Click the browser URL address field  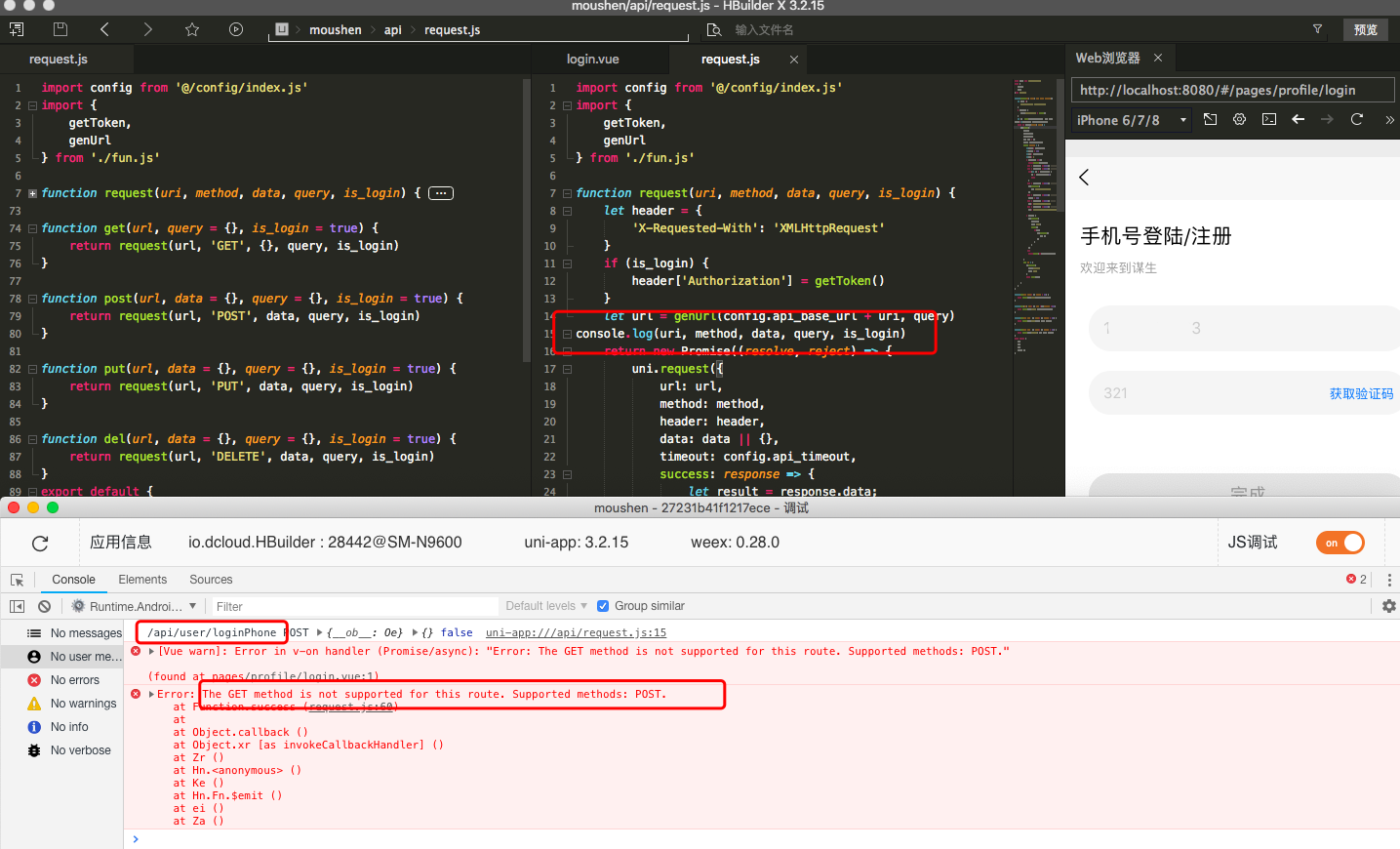click(1231, 90)
